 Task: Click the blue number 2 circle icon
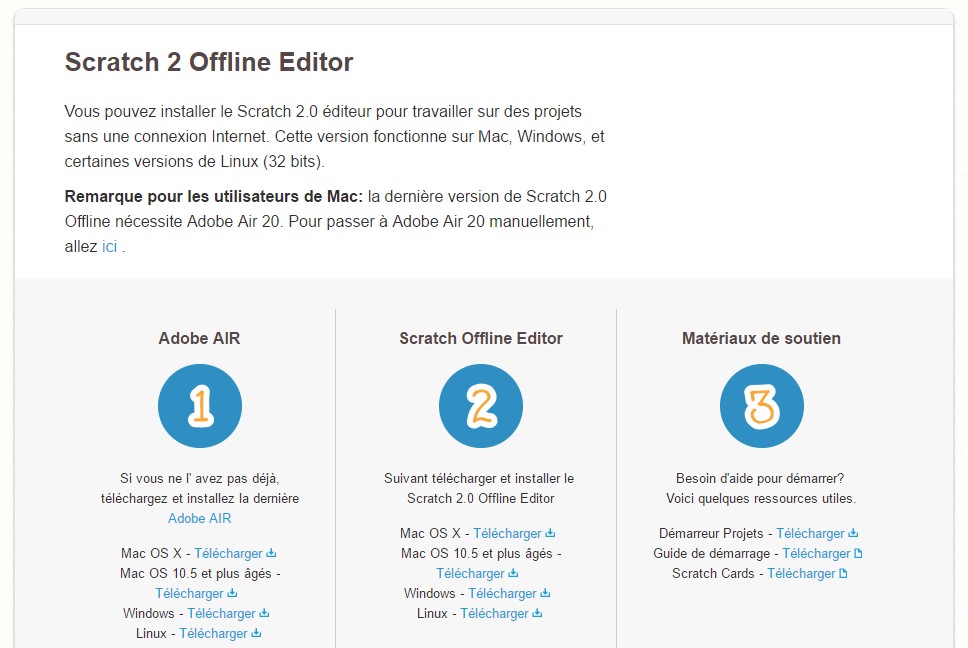point(481,405)
